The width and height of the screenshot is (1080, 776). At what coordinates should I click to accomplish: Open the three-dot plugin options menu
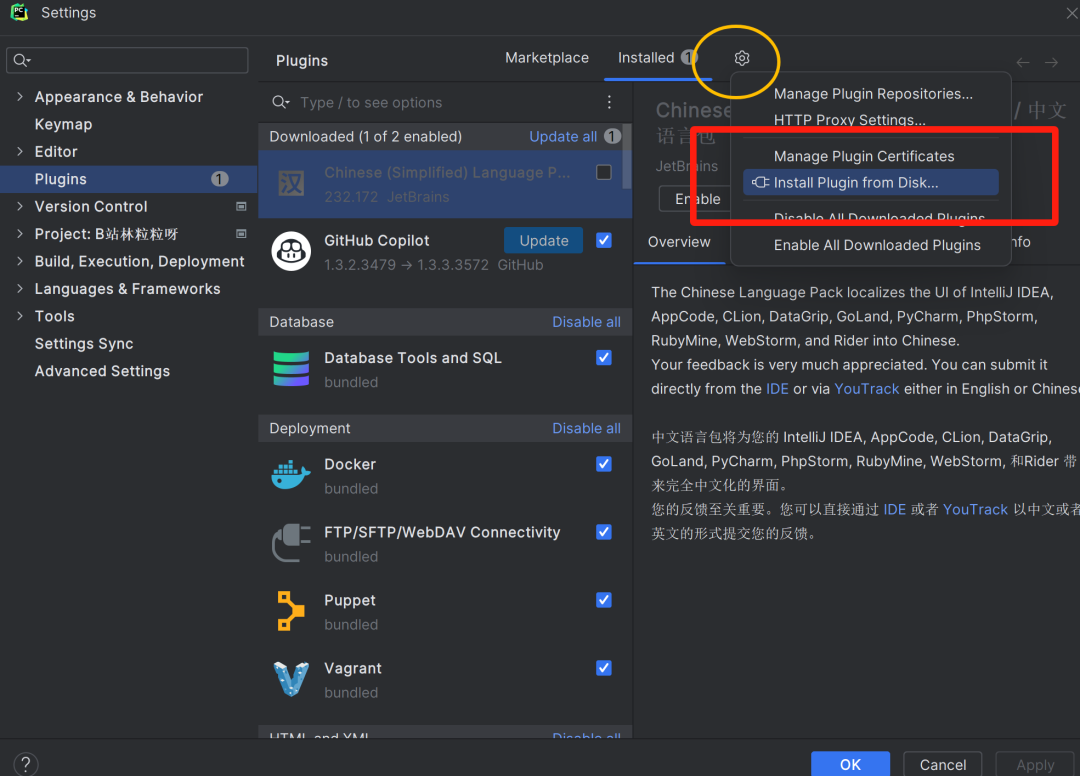pos(610,103)
